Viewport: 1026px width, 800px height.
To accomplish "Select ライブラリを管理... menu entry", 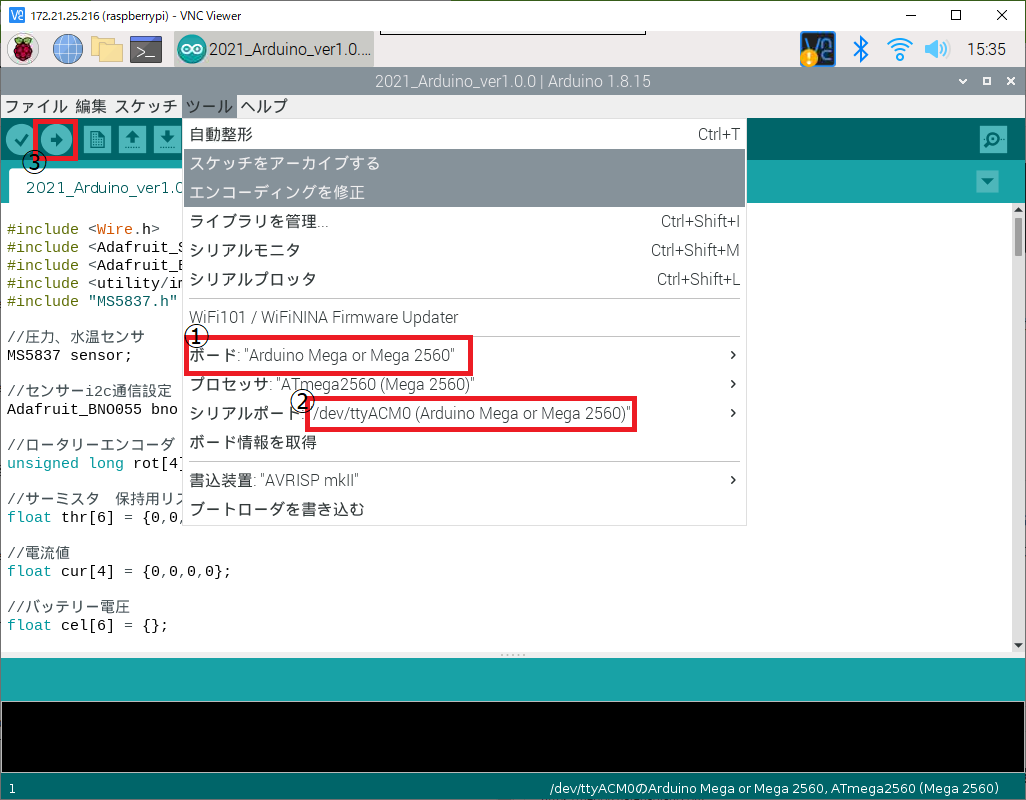I will coord(465,221).
